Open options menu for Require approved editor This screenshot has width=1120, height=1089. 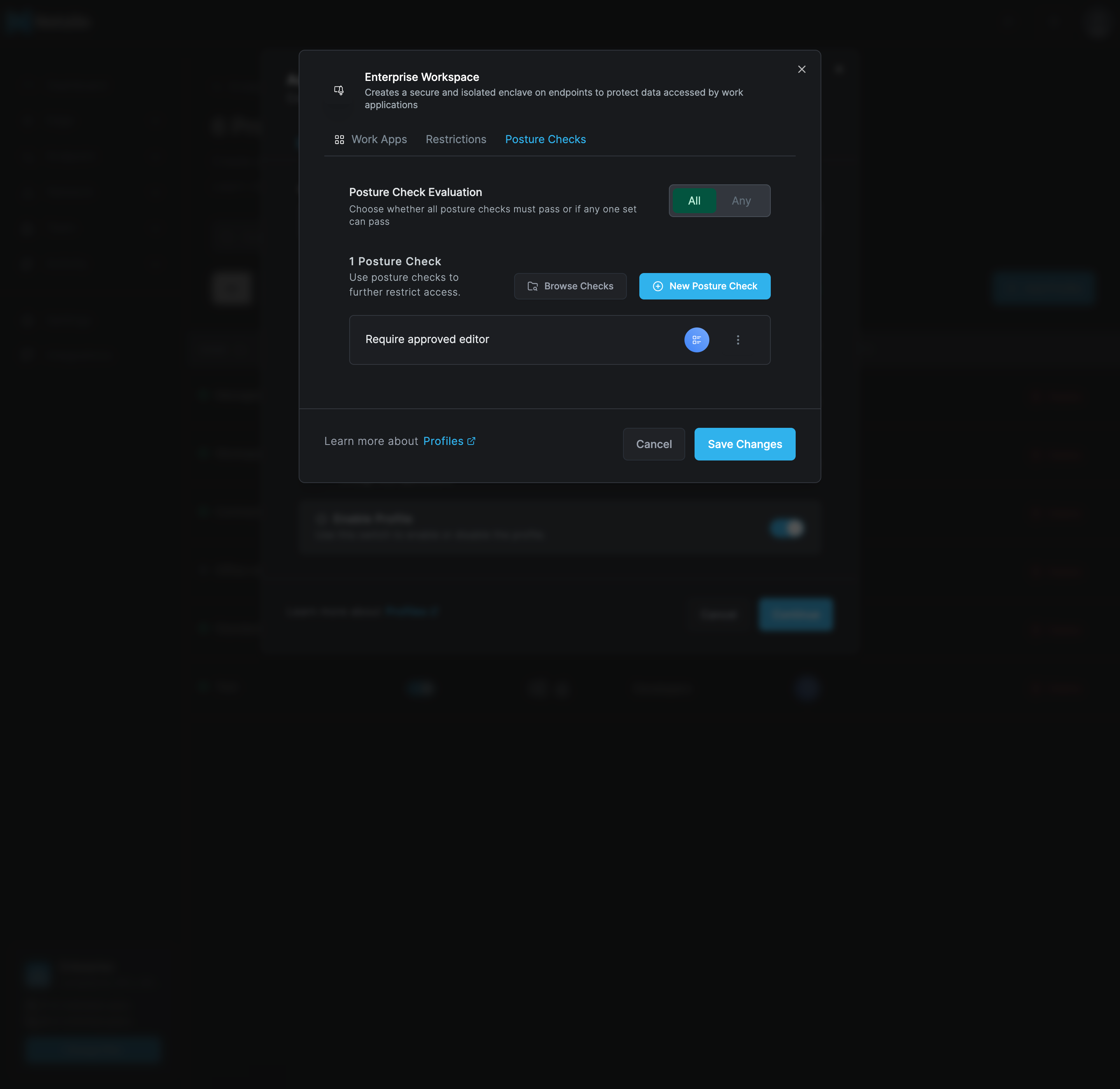tap(737, 340)
